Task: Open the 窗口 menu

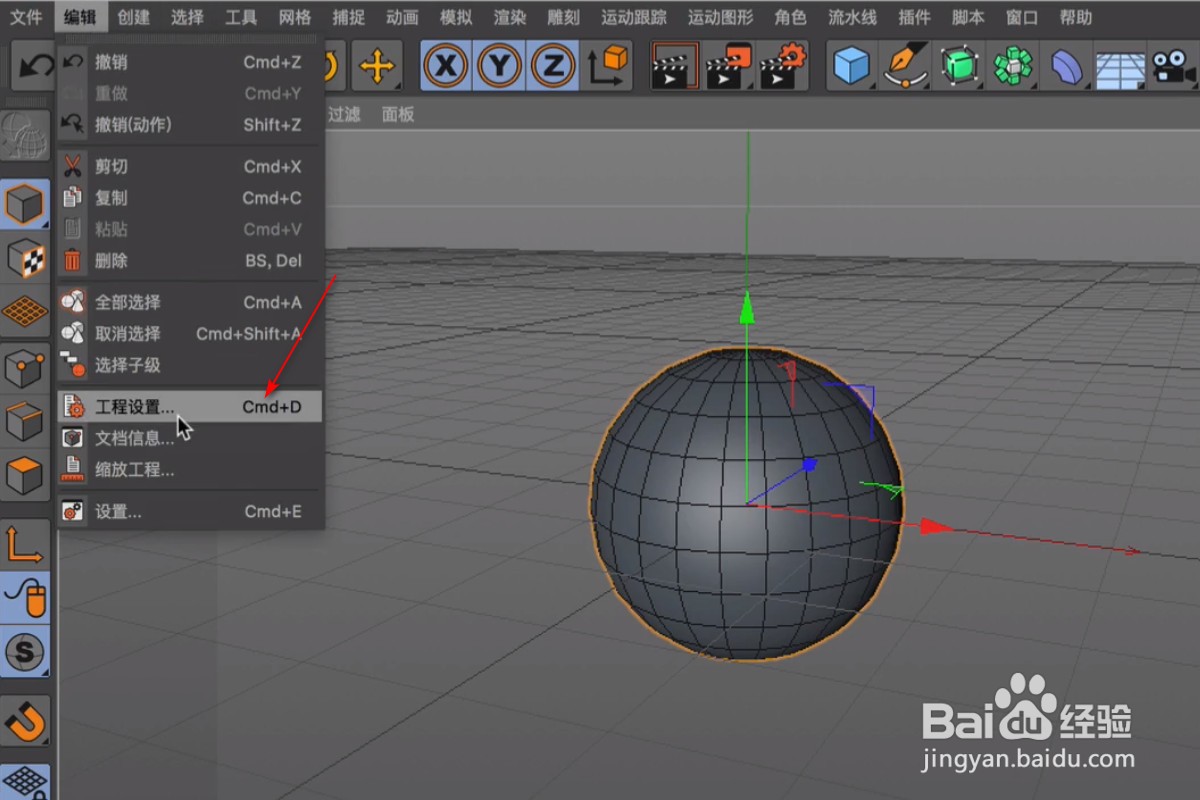Action: (x=1022, y=17)
